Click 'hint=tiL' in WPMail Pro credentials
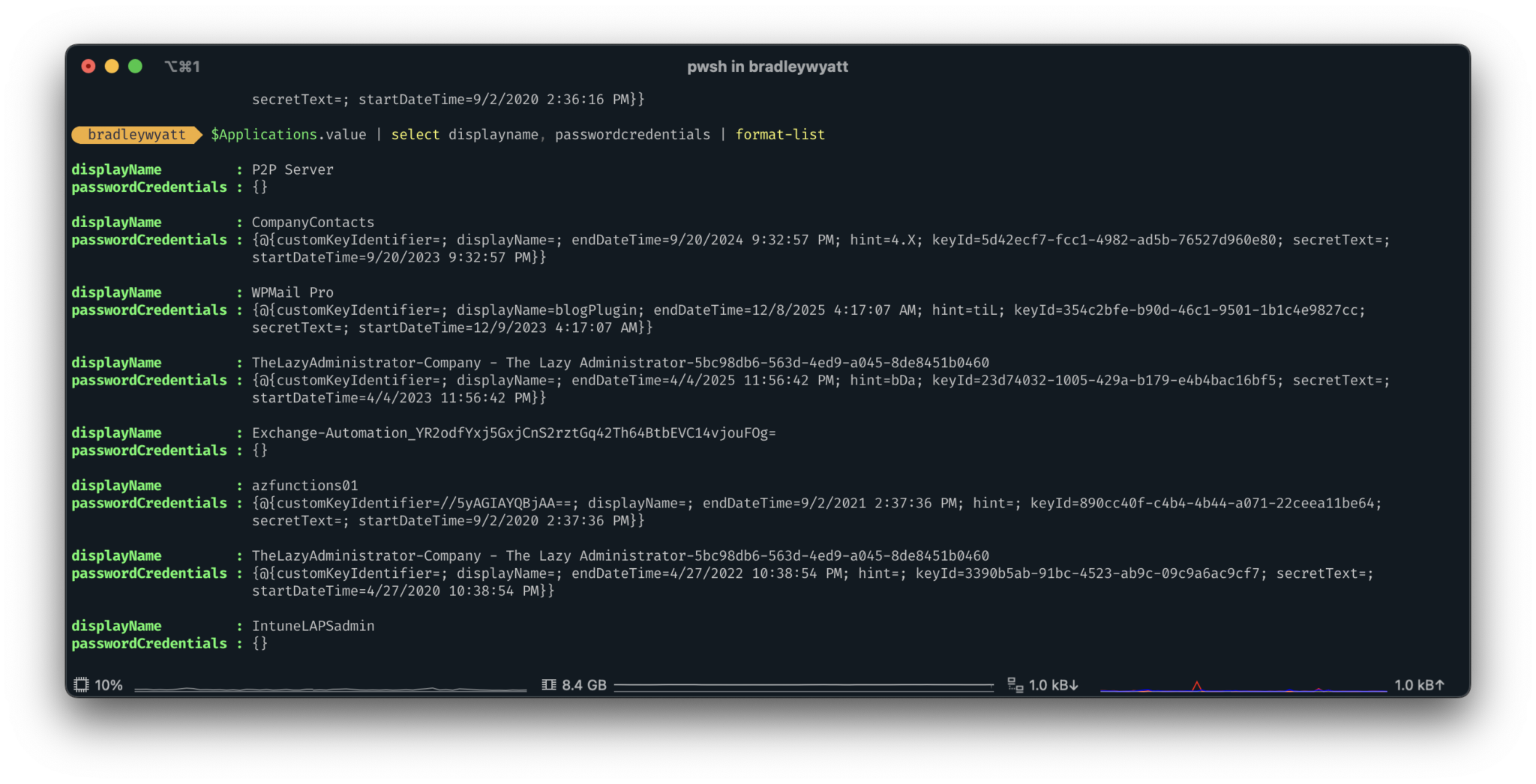The height and width of the screenshot is (784, 1536). point(964,310)
